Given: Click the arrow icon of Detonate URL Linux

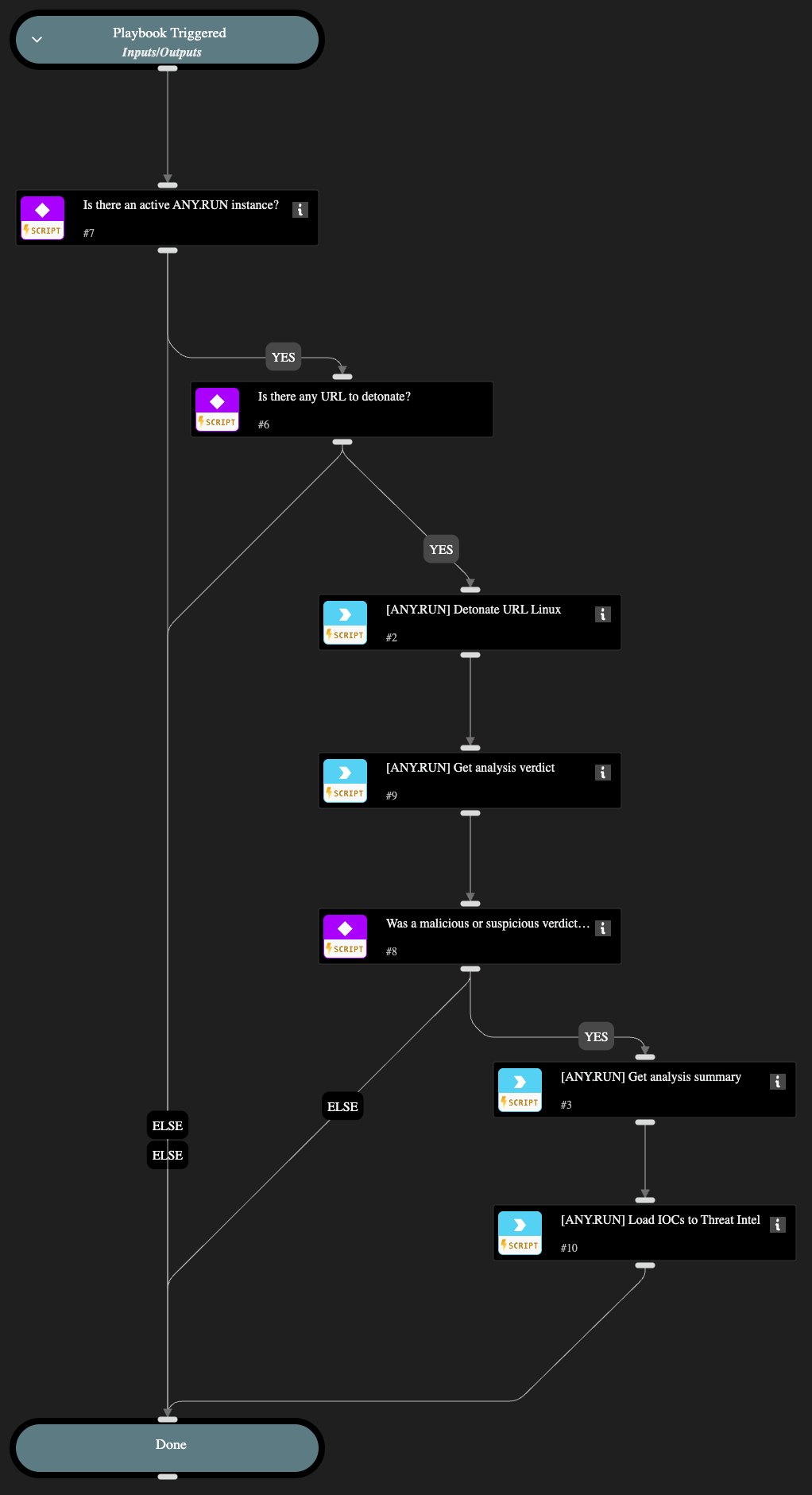Looking at the screenshot, I should click(345, 614).
